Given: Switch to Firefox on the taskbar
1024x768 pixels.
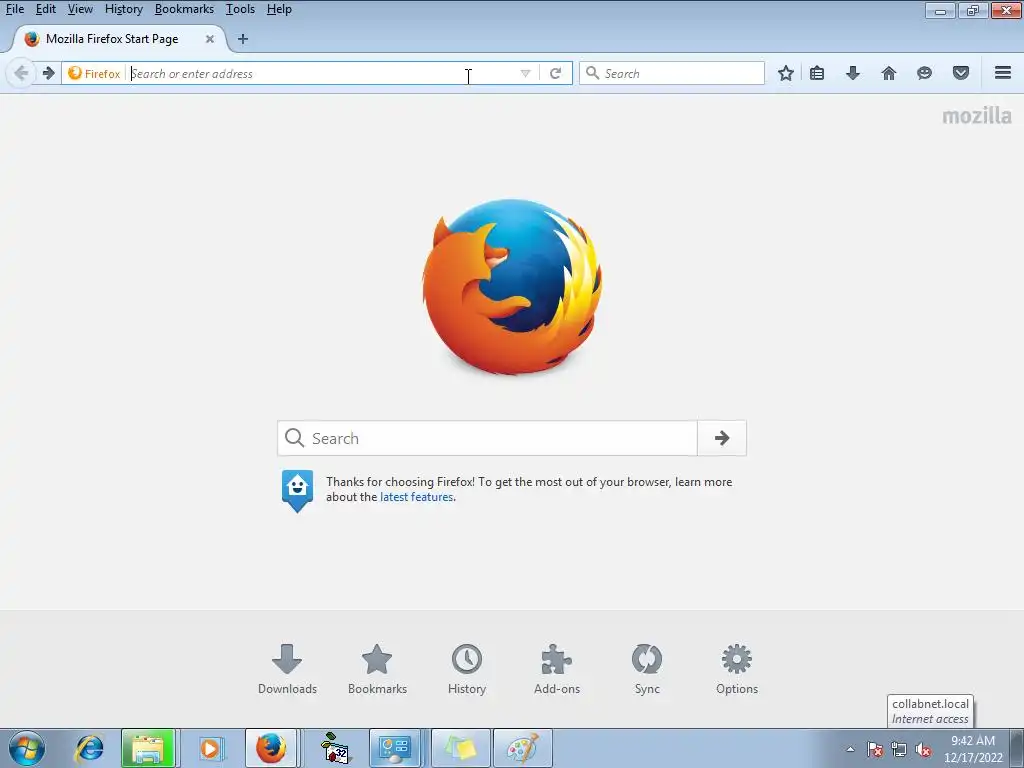Looking at the screenshot, I should click(271, 748).
